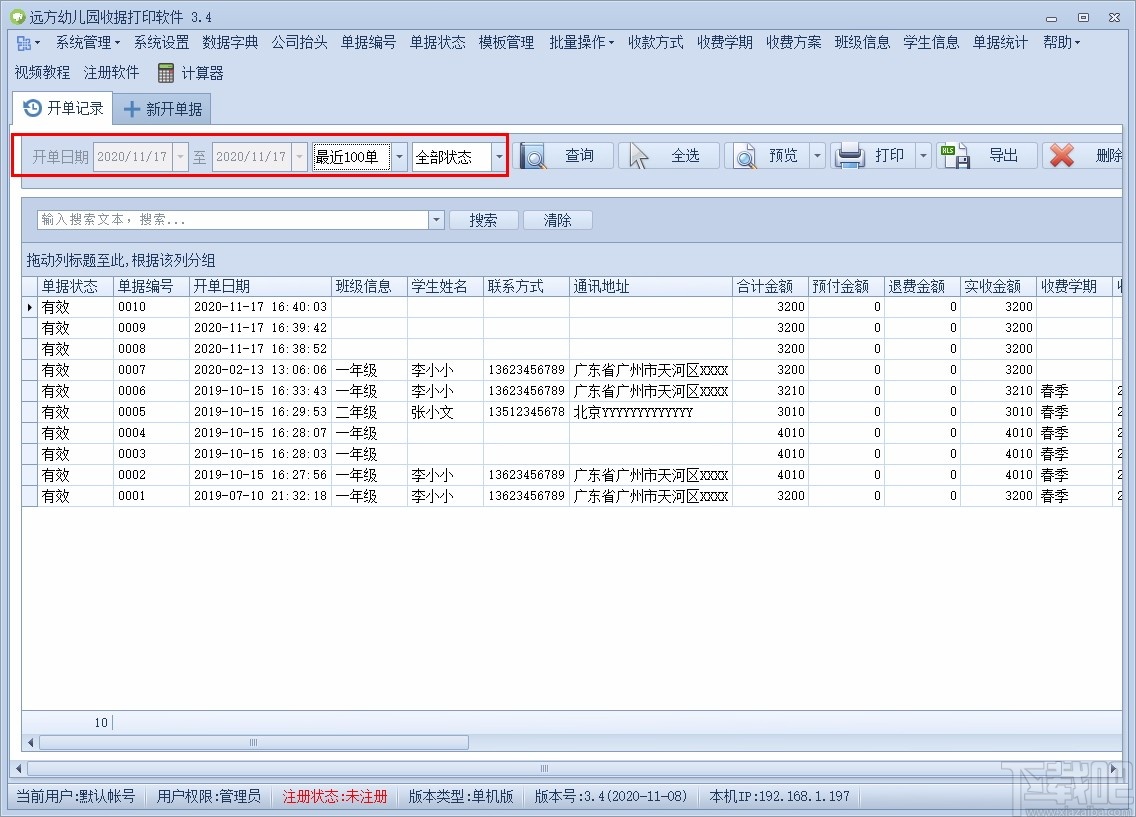Sort by 单据编号 column header
The height and width of the screenshot is (817, 1136).
(x=151, y=286)
